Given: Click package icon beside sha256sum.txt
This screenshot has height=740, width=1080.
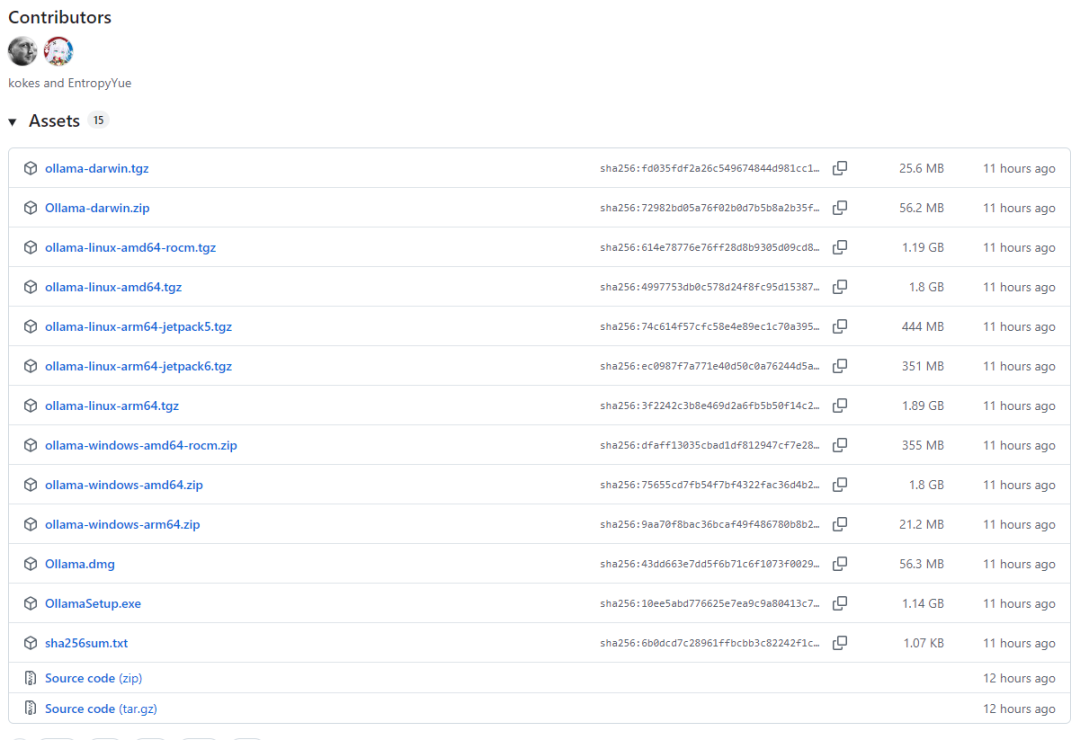Looking at the screenshot, I should click(30, 643).
